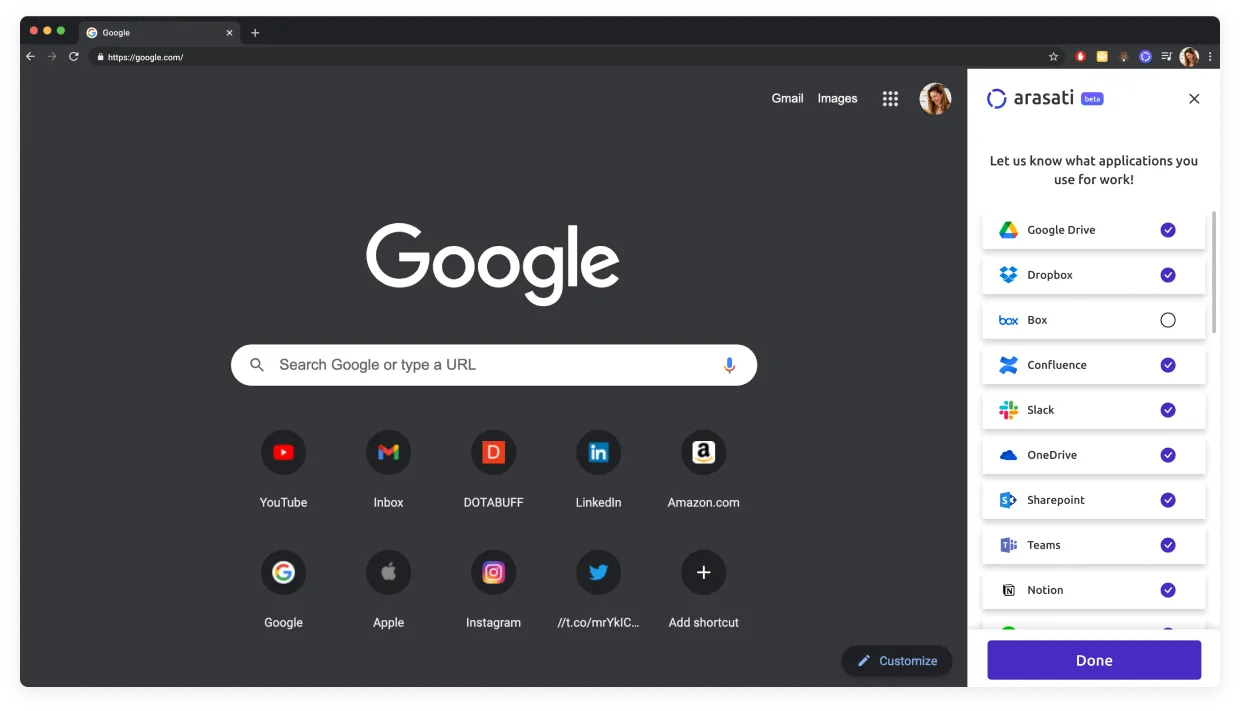Image resolution: width=1240 pixels, height=711 pixels.
Task: Click the red AdBlock hand extension icon
Action: (1080, 57)
